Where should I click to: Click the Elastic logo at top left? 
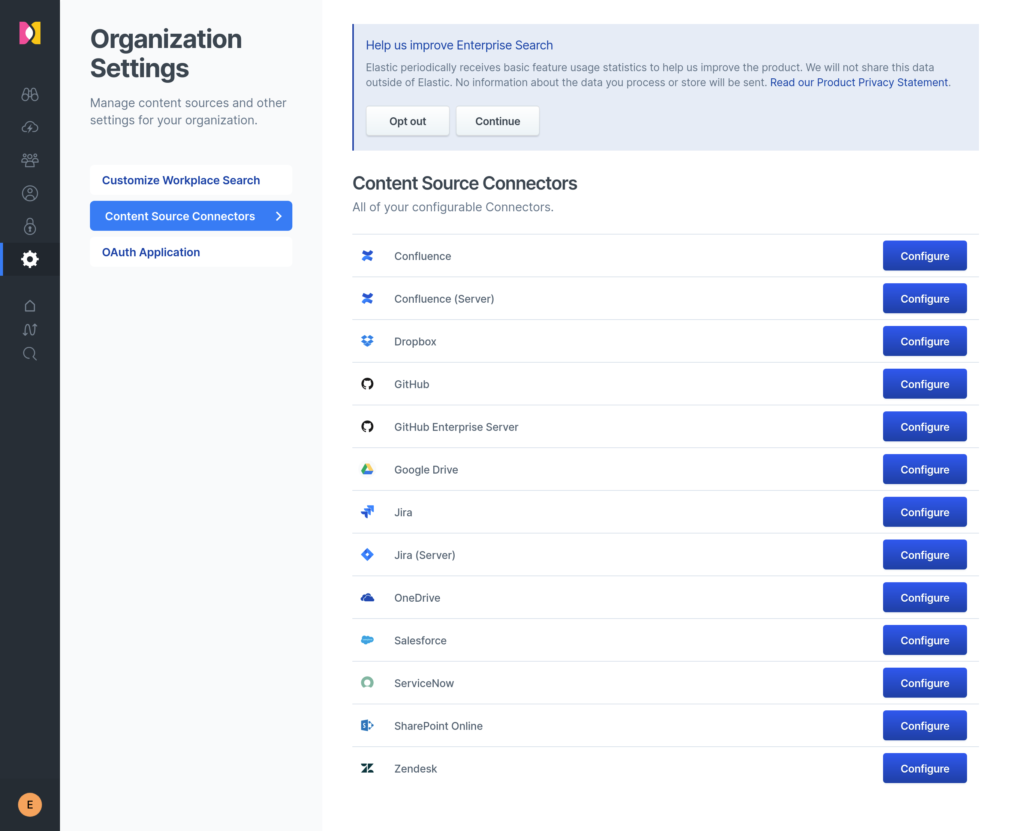(x=30, y=33)
